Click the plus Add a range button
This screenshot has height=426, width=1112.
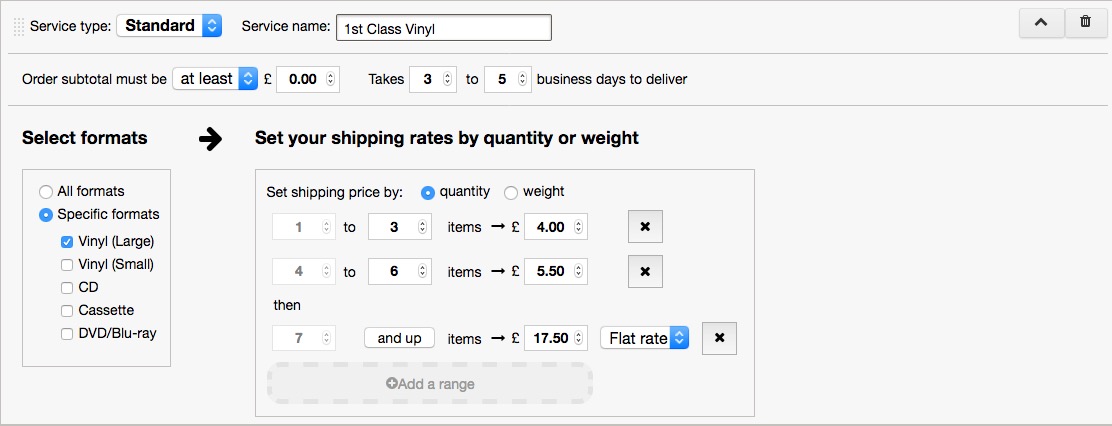click(430, 384)
